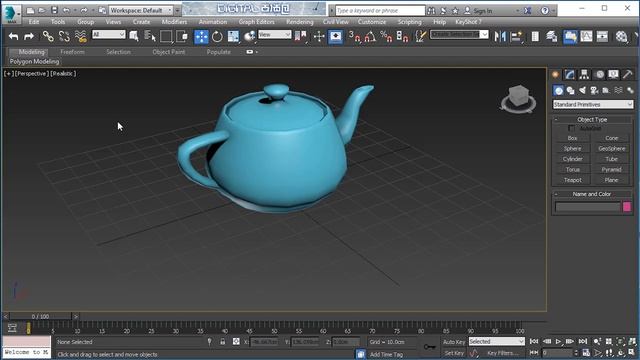
Task: Switch to the Utilities hammer tab
Action: click(628, 74)
